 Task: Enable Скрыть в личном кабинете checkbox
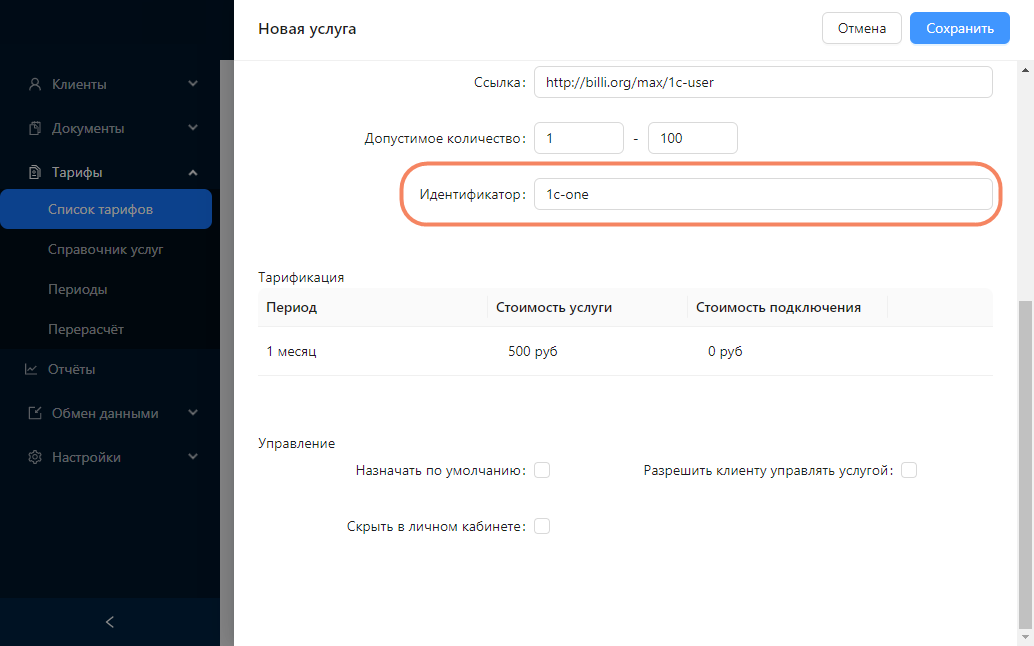coord(542,526)
